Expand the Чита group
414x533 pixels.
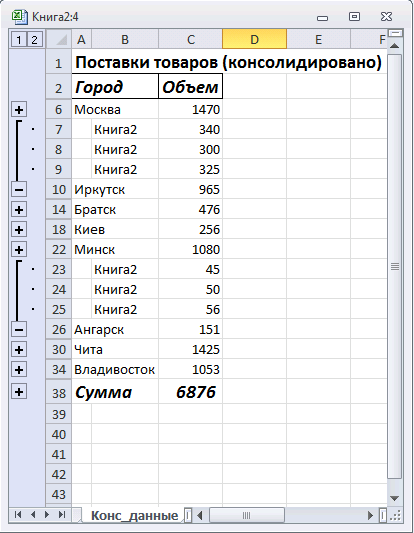(x=19, y=350)
